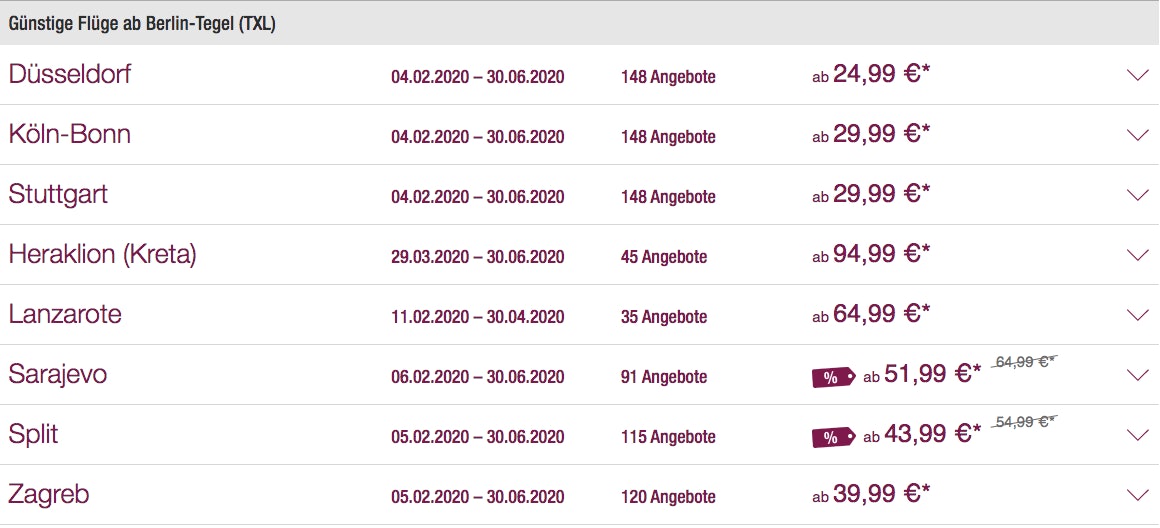Expand the Köln-Bonn flight offers chevron
Image resolution: width=1160 pixels, height=528 pixels.
point(1137,135)
